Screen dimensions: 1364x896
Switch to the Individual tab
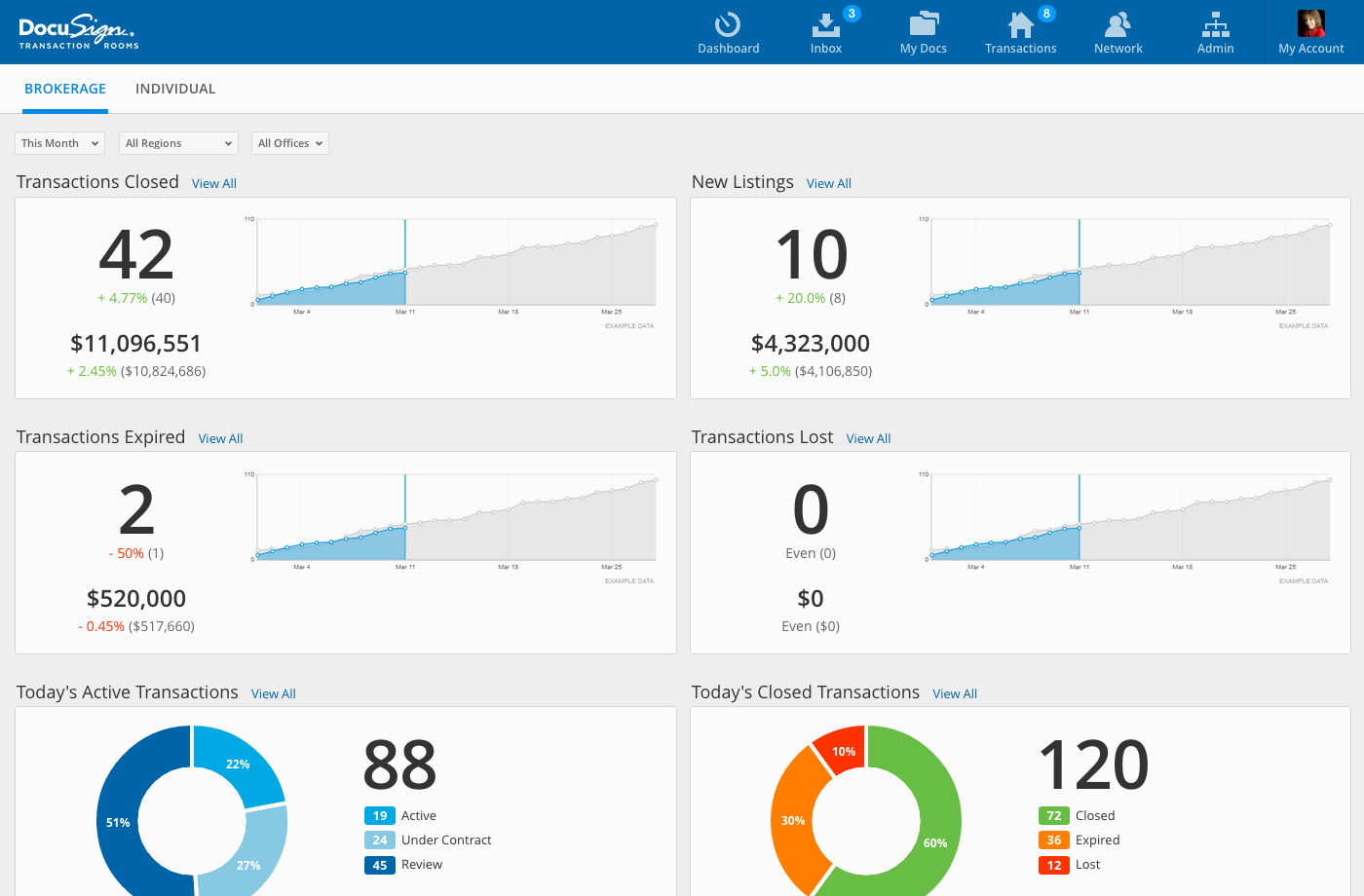click(x=175, y=89)
